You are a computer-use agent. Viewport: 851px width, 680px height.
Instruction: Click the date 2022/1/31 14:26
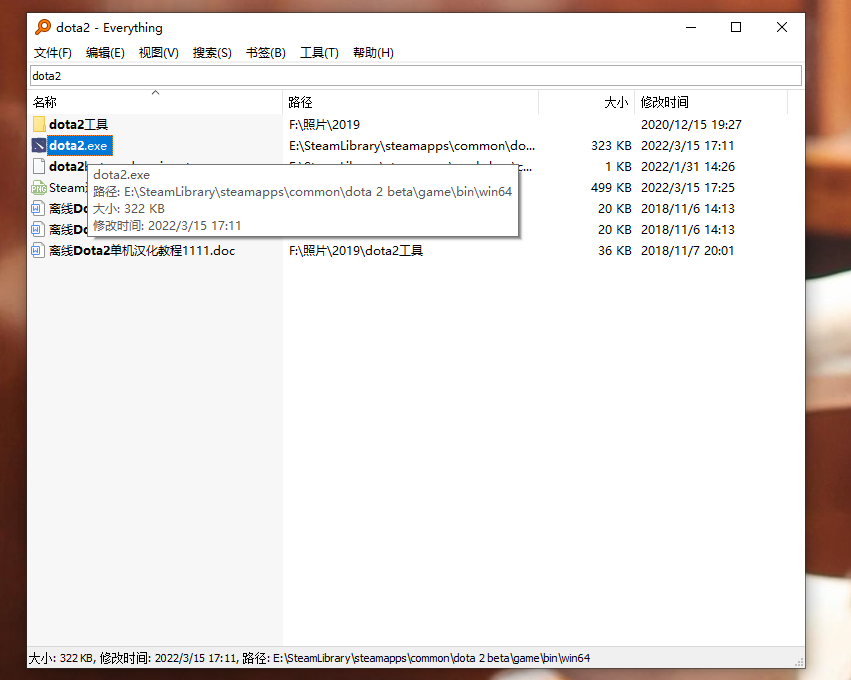688,167
